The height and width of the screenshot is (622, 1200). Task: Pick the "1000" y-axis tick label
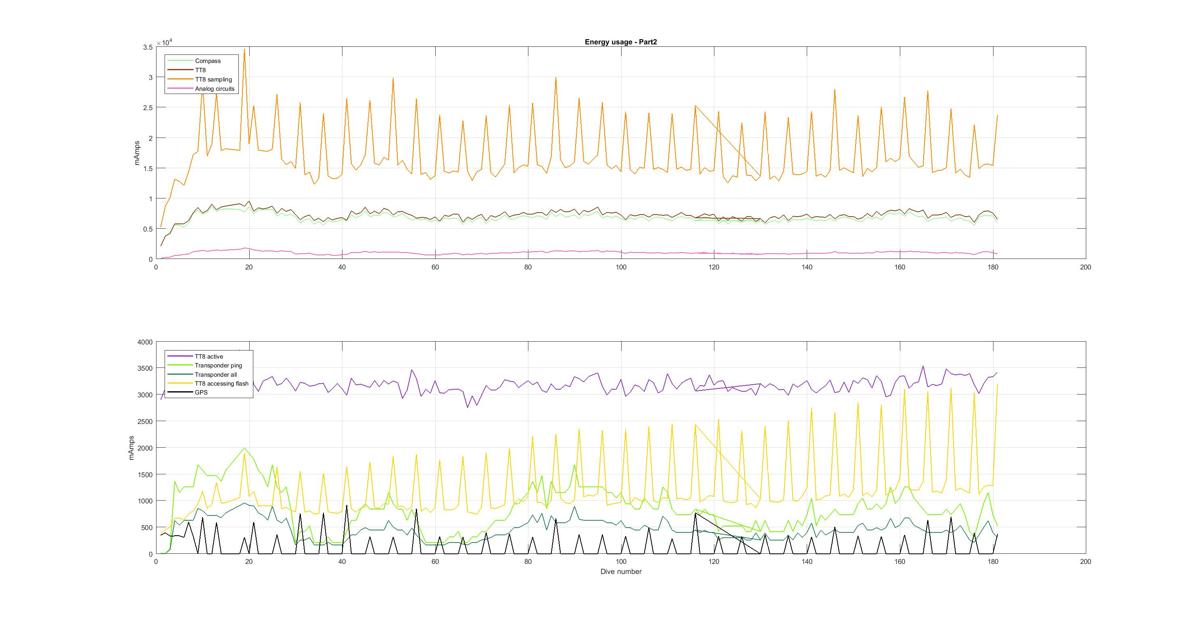point(143,501)
